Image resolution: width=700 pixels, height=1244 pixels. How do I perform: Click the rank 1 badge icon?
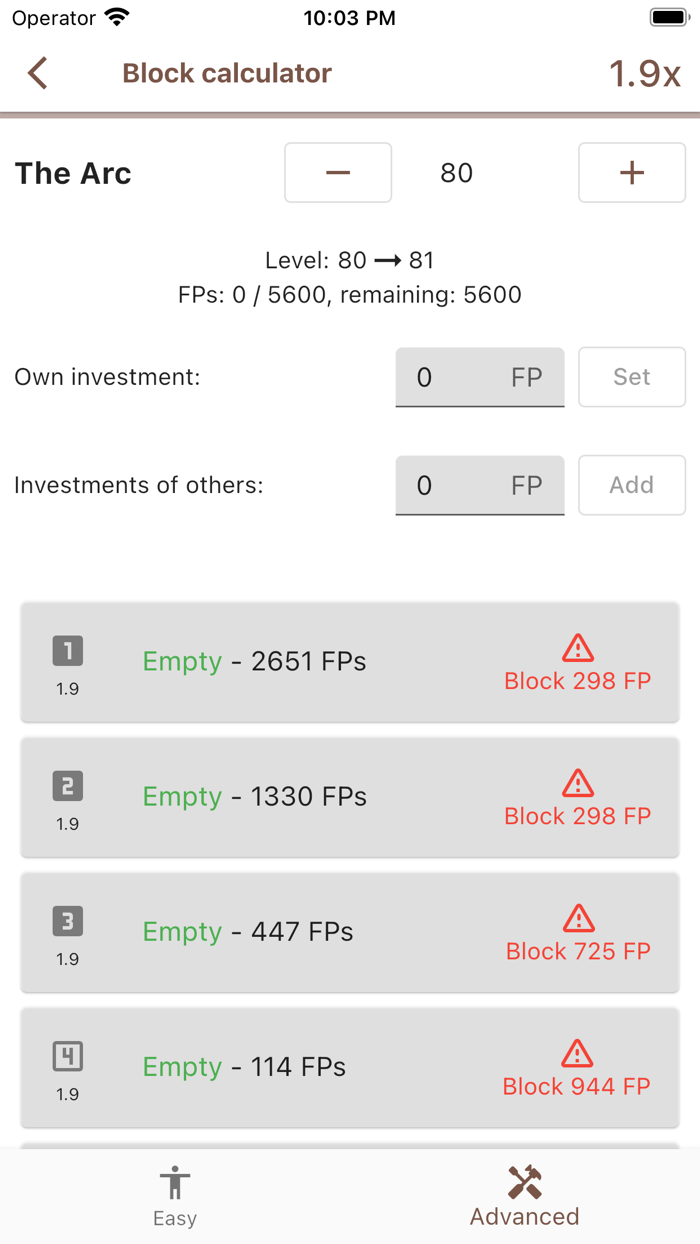point(68,652)
